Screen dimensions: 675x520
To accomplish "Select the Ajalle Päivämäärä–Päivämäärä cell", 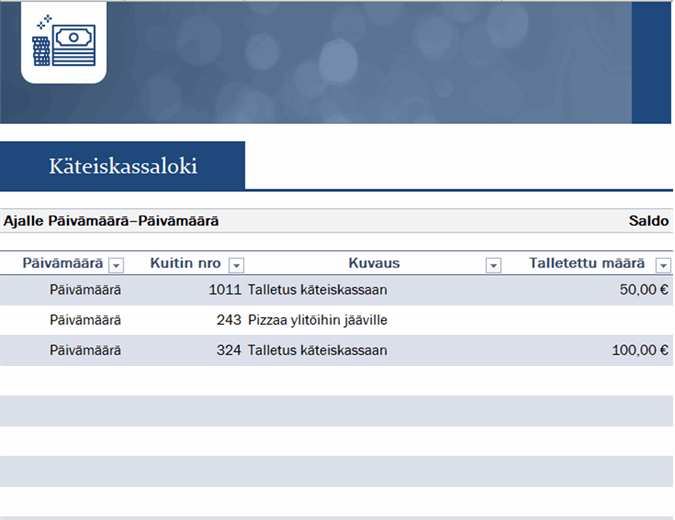I will 111,221.
